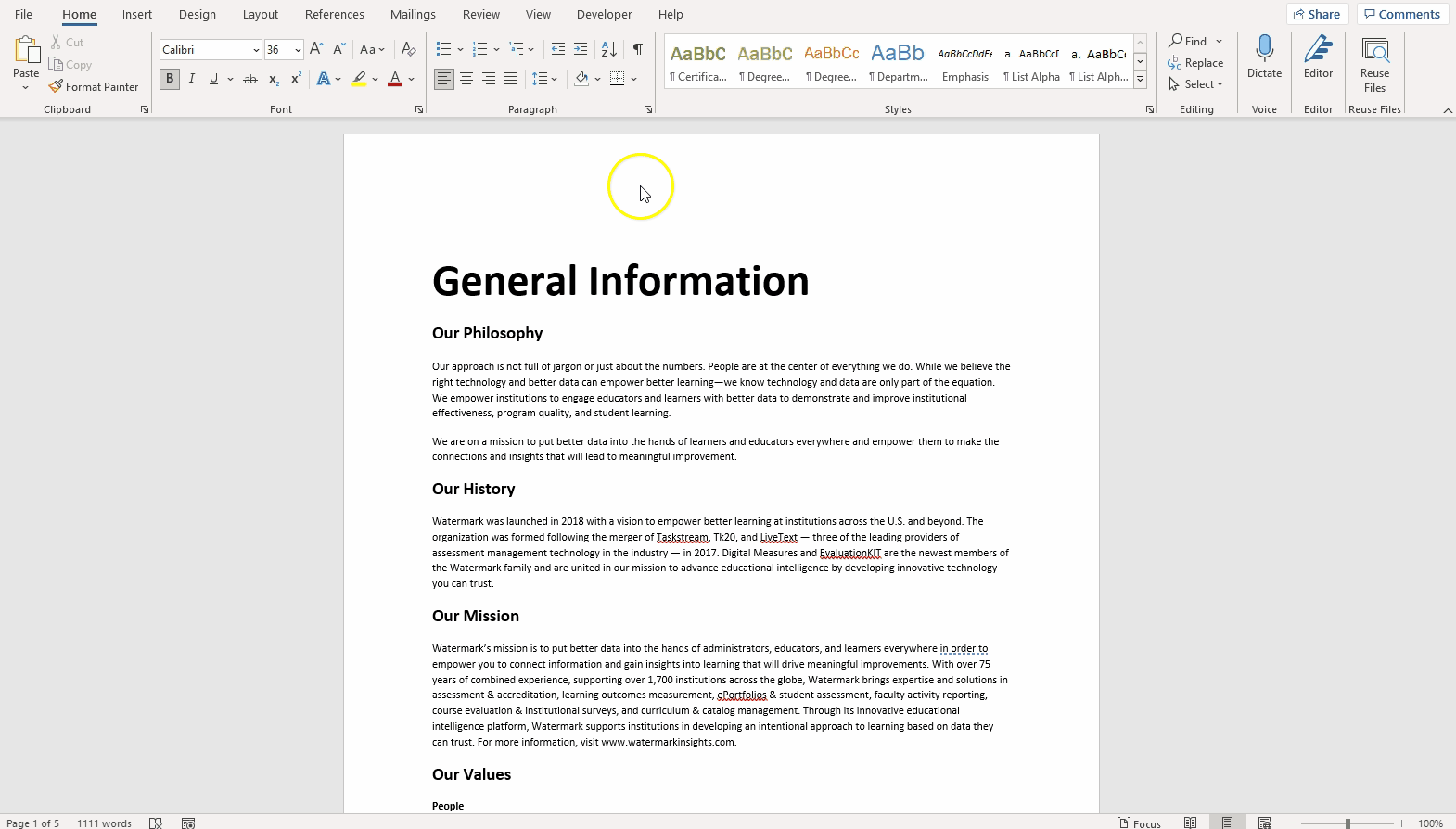
Task: Expand the Change Case Aa dropdown
Action: pyautogui.click(x=372, y=49)
